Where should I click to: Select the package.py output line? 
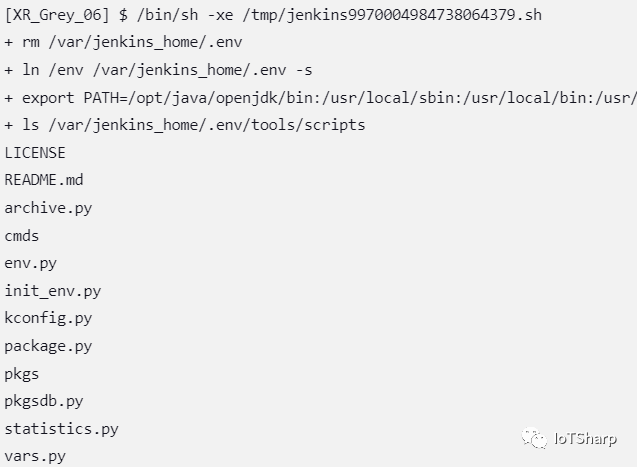pos(48,346)
